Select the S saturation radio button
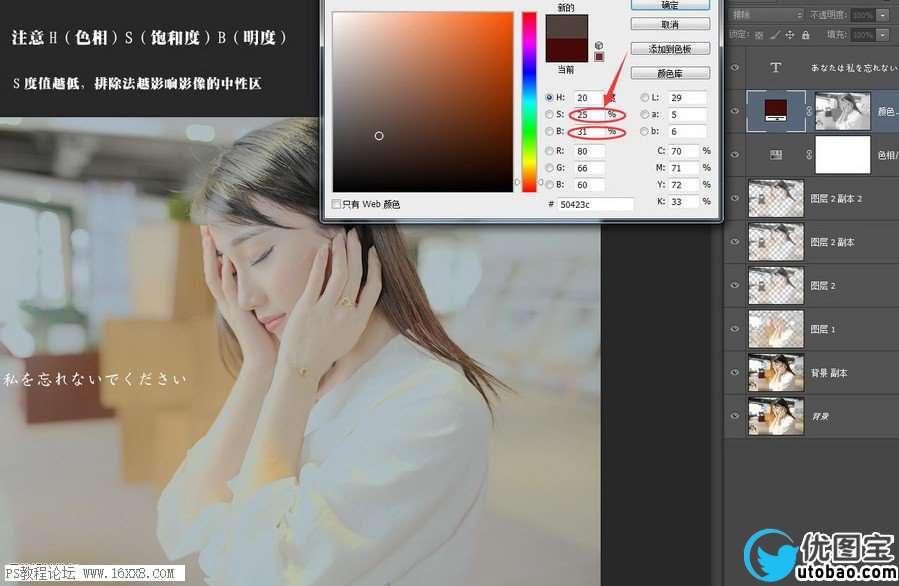Screen dimensions: 899x586 (549, 115)
